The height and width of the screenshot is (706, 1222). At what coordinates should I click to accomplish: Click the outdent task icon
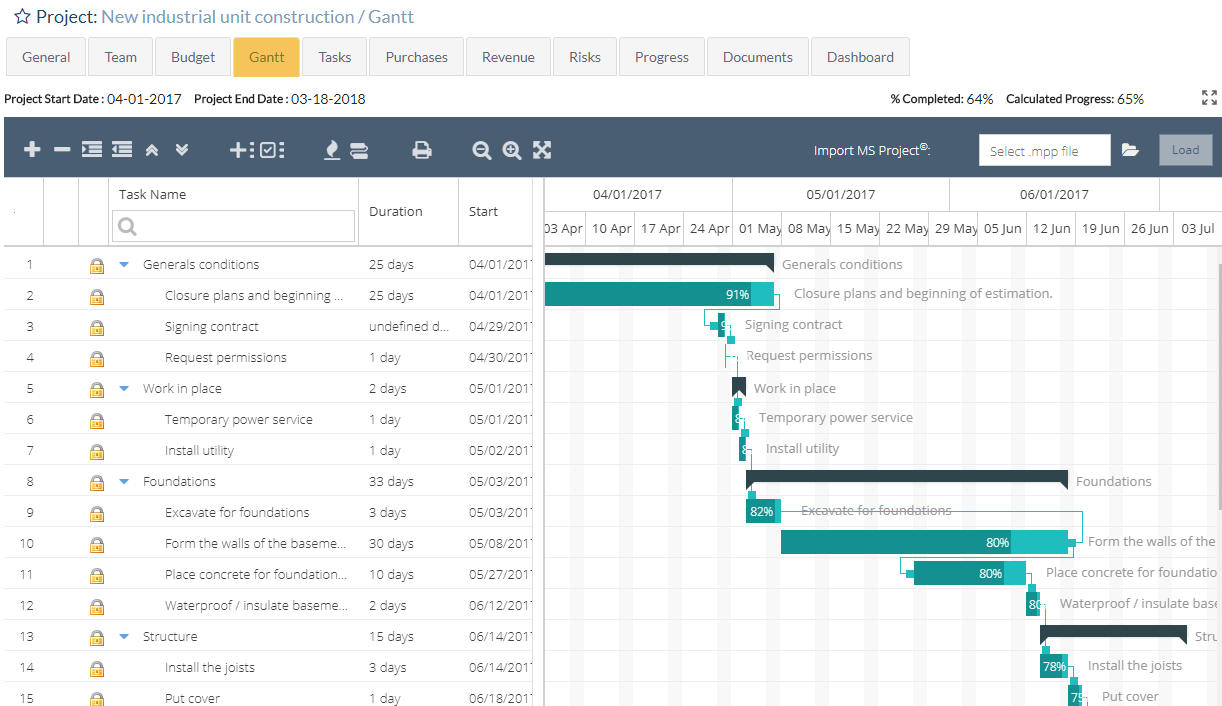tap(120, 148)
